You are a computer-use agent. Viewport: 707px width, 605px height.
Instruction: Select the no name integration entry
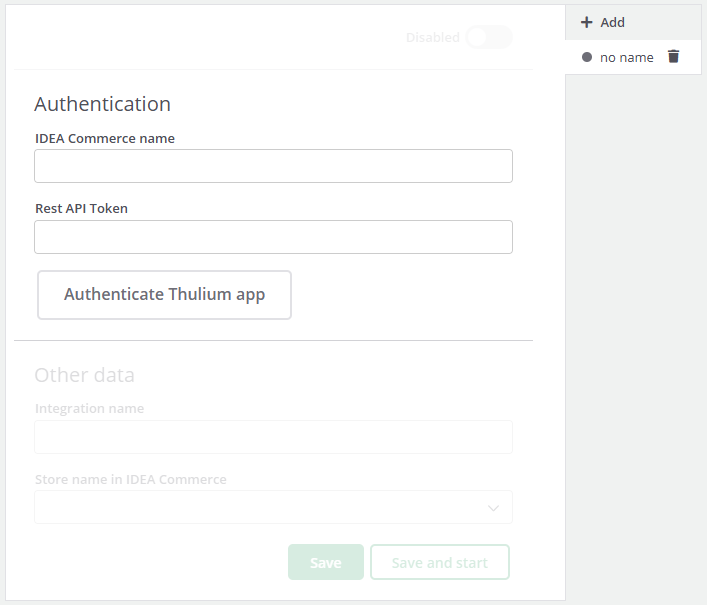[626, 57]
